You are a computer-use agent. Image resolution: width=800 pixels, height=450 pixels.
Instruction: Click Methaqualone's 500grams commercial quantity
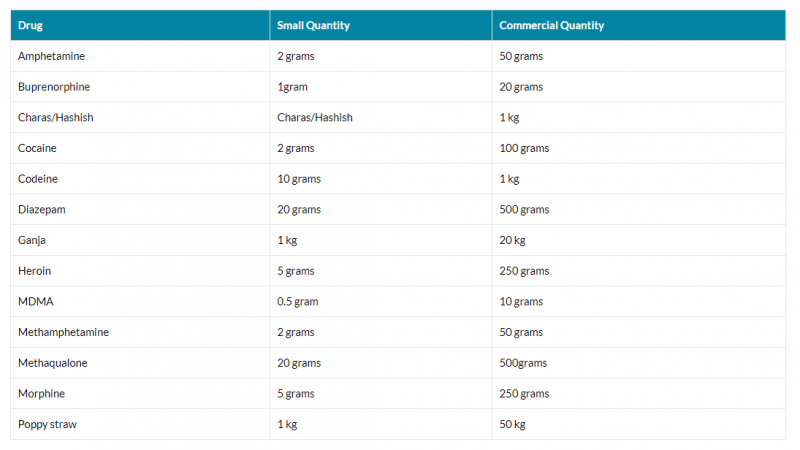click(x=523, y=363)
